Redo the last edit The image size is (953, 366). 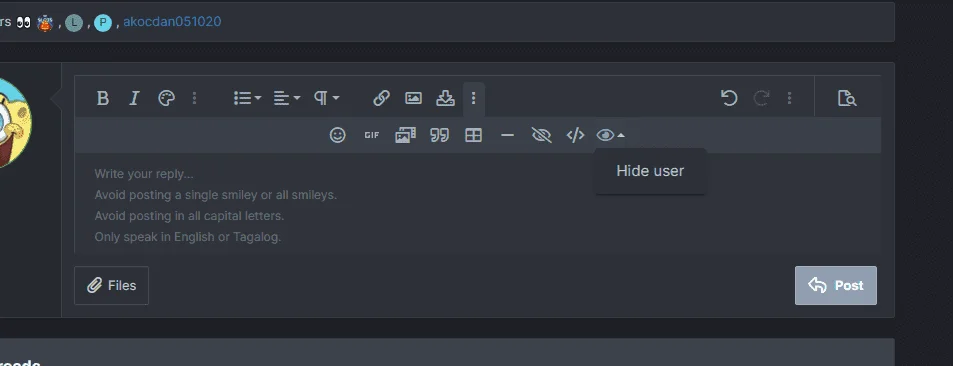pyautogui.click(x=762, y=98)
